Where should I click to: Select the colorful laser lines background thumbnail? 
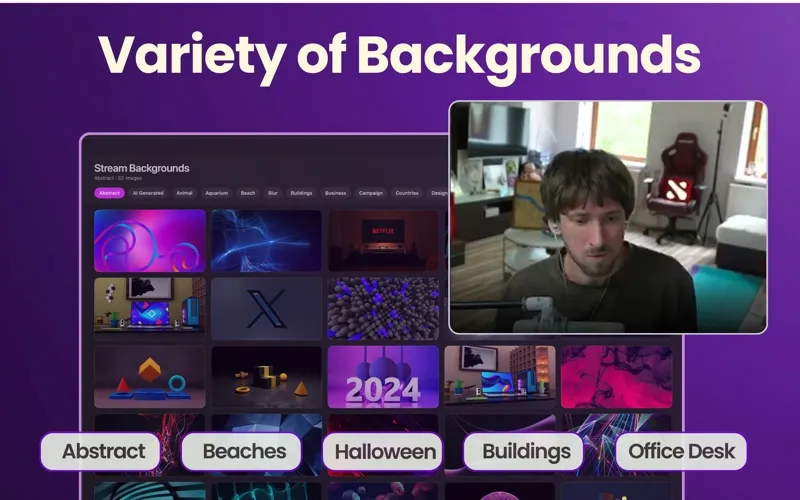616,423
